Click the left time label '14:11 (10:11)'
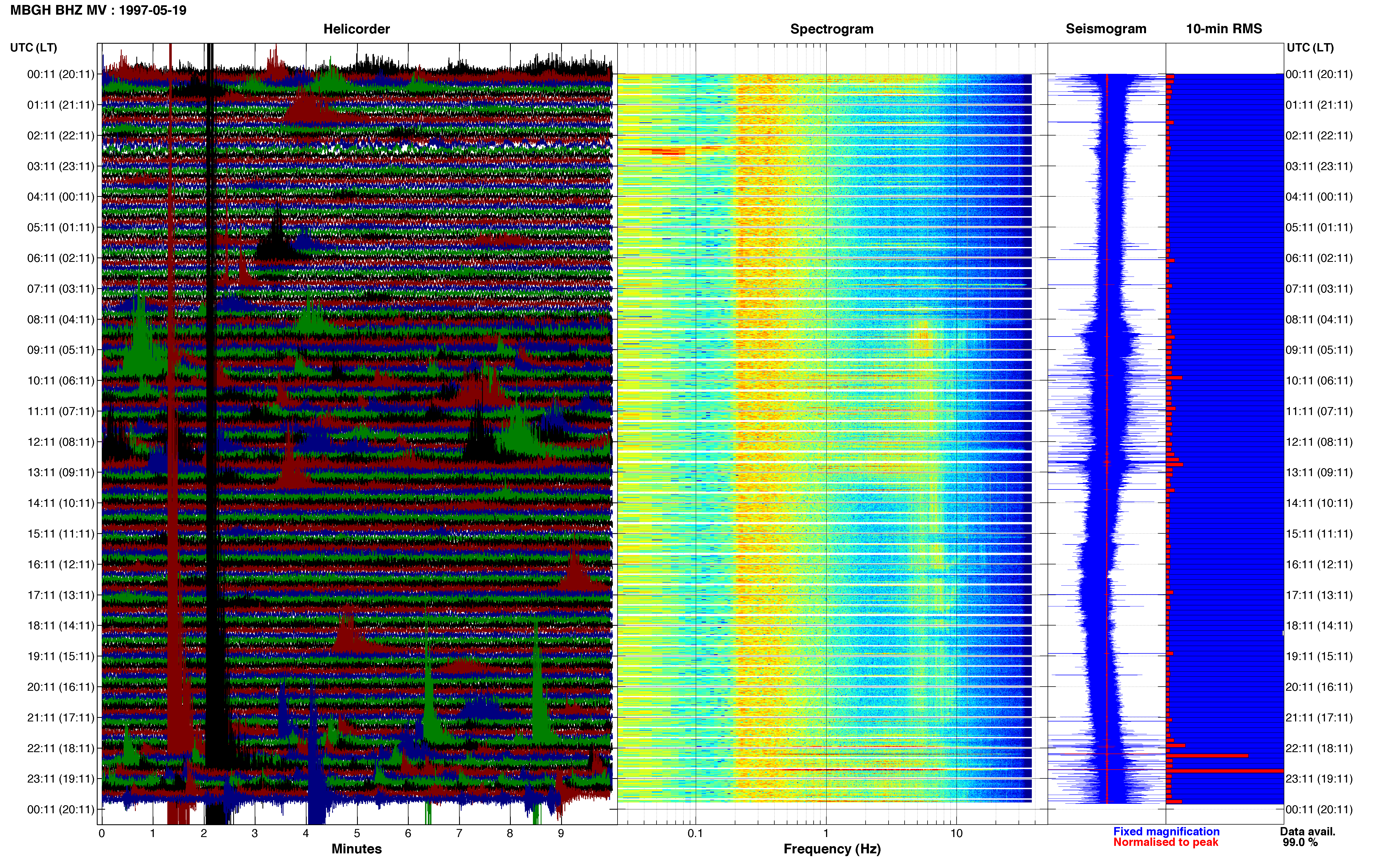1388x868 pixels. tap(61, 504)
